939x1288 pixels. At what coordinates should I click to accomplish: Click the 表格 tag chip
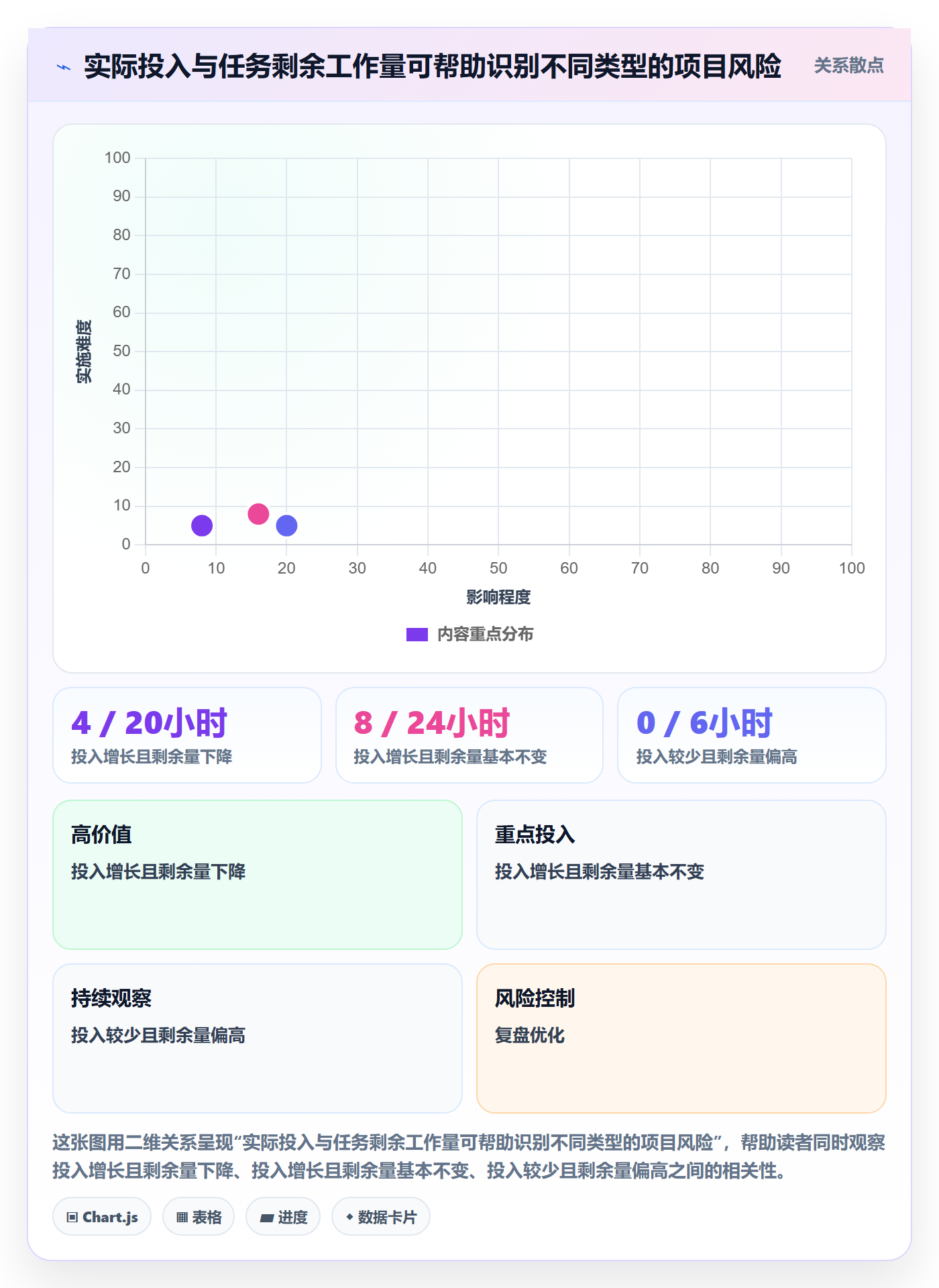coord(199,1216)
